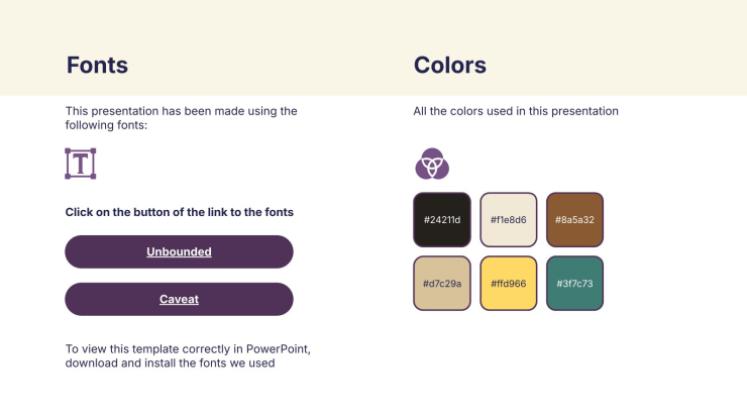Click the Fonts heading text
The width and height of the screenshot is (747, 420).
pos(97,65)
